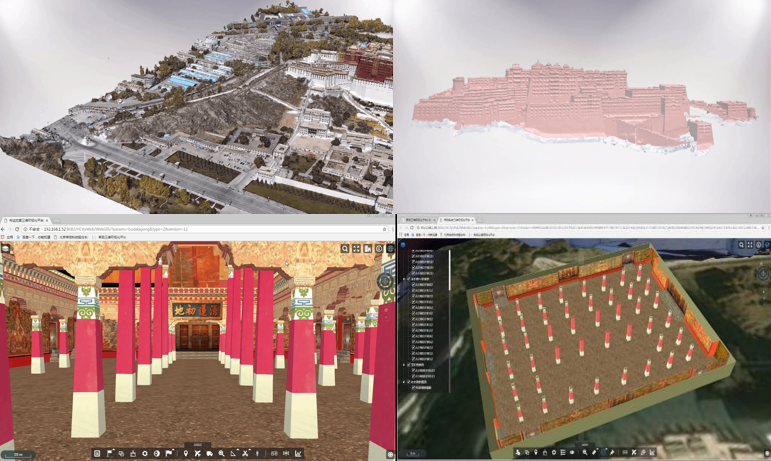Reload the page in the left browser

(x=17, y=229)
